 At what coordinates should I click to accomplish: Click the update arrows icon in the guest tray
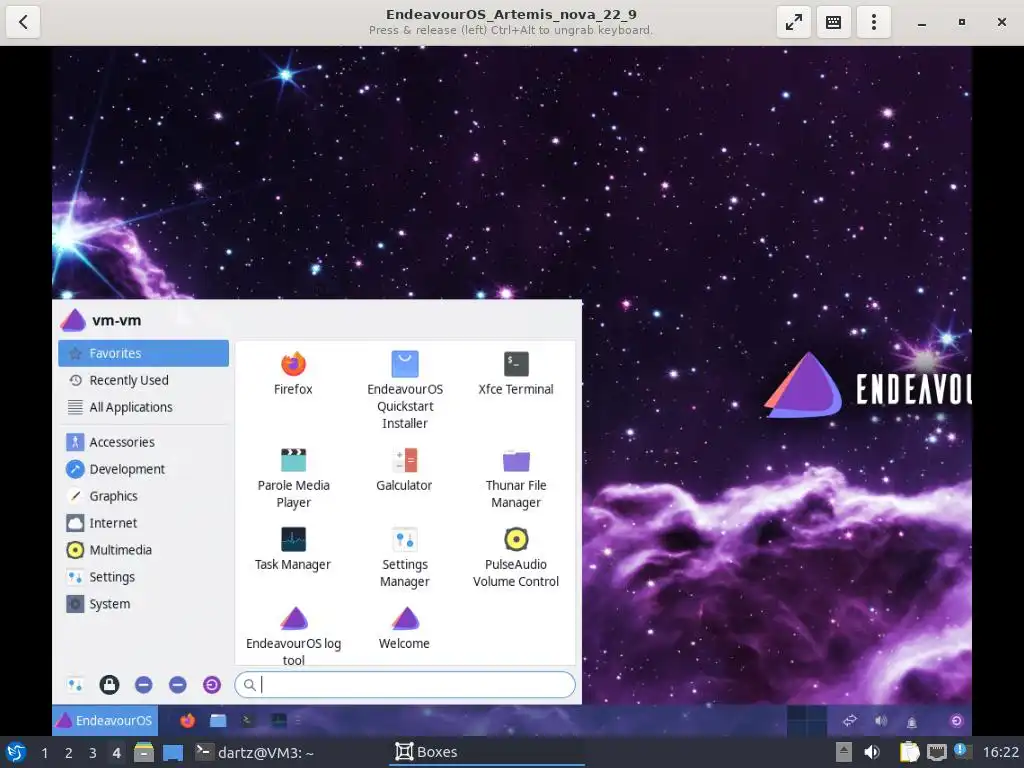click(850, 720)
